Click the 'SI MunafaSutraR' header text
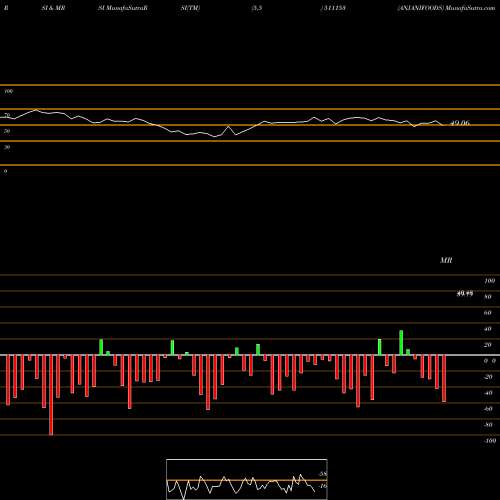 point(123,8)
